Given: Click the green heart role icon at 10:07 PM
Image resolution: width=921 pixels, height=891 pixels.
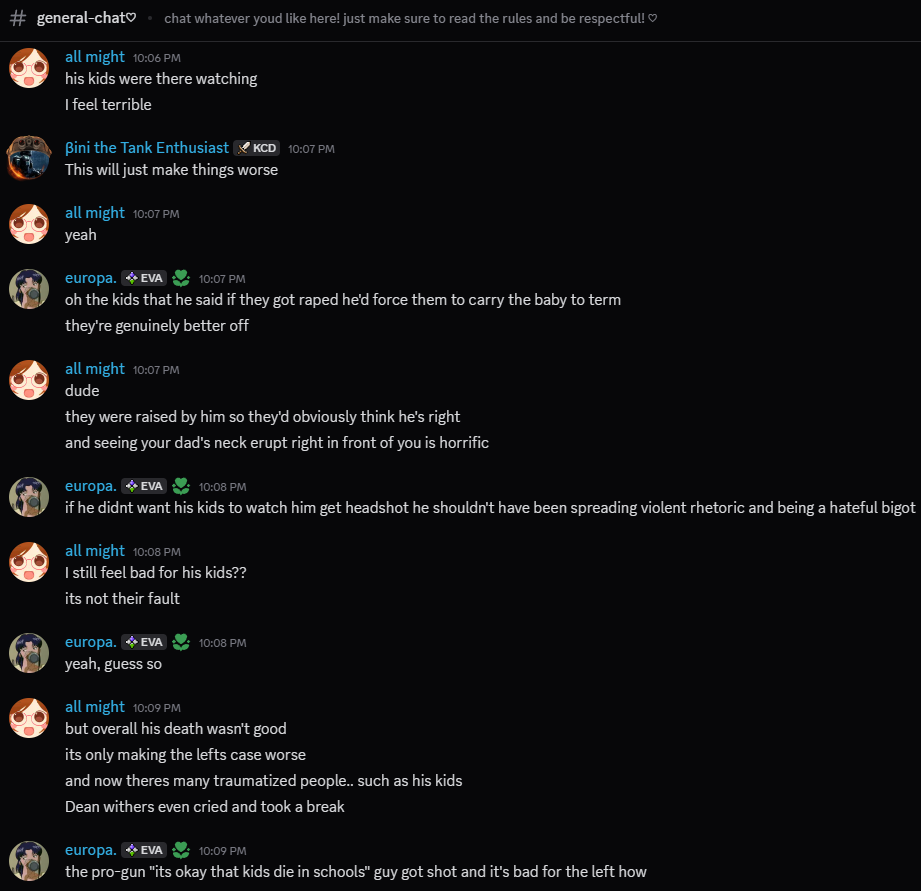Looking at the screenshot, I should pos(181,278).
